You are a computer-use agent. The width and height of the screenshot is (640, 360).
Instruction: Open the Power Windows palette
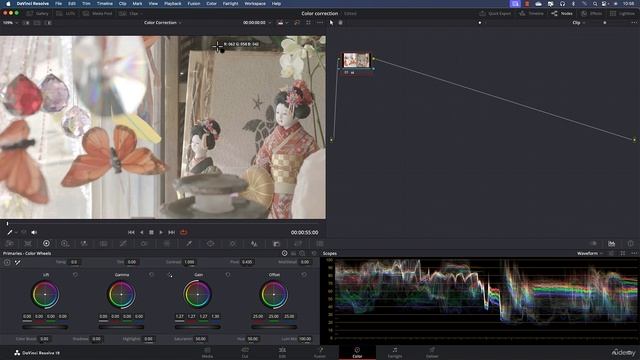[210, 244]
